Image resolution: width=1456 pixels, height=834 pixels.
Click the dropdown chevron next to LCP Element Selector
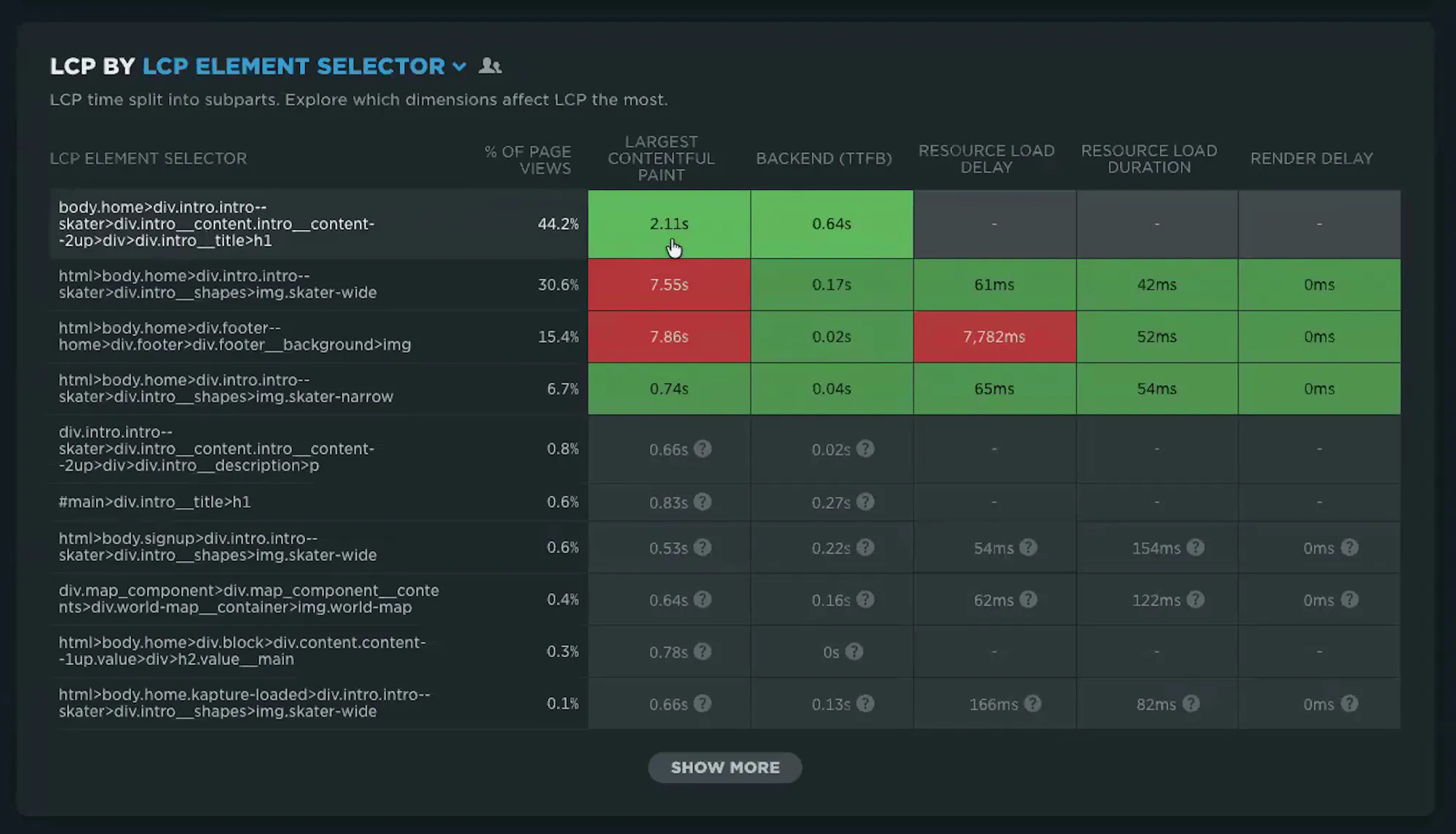coord(459,67)
